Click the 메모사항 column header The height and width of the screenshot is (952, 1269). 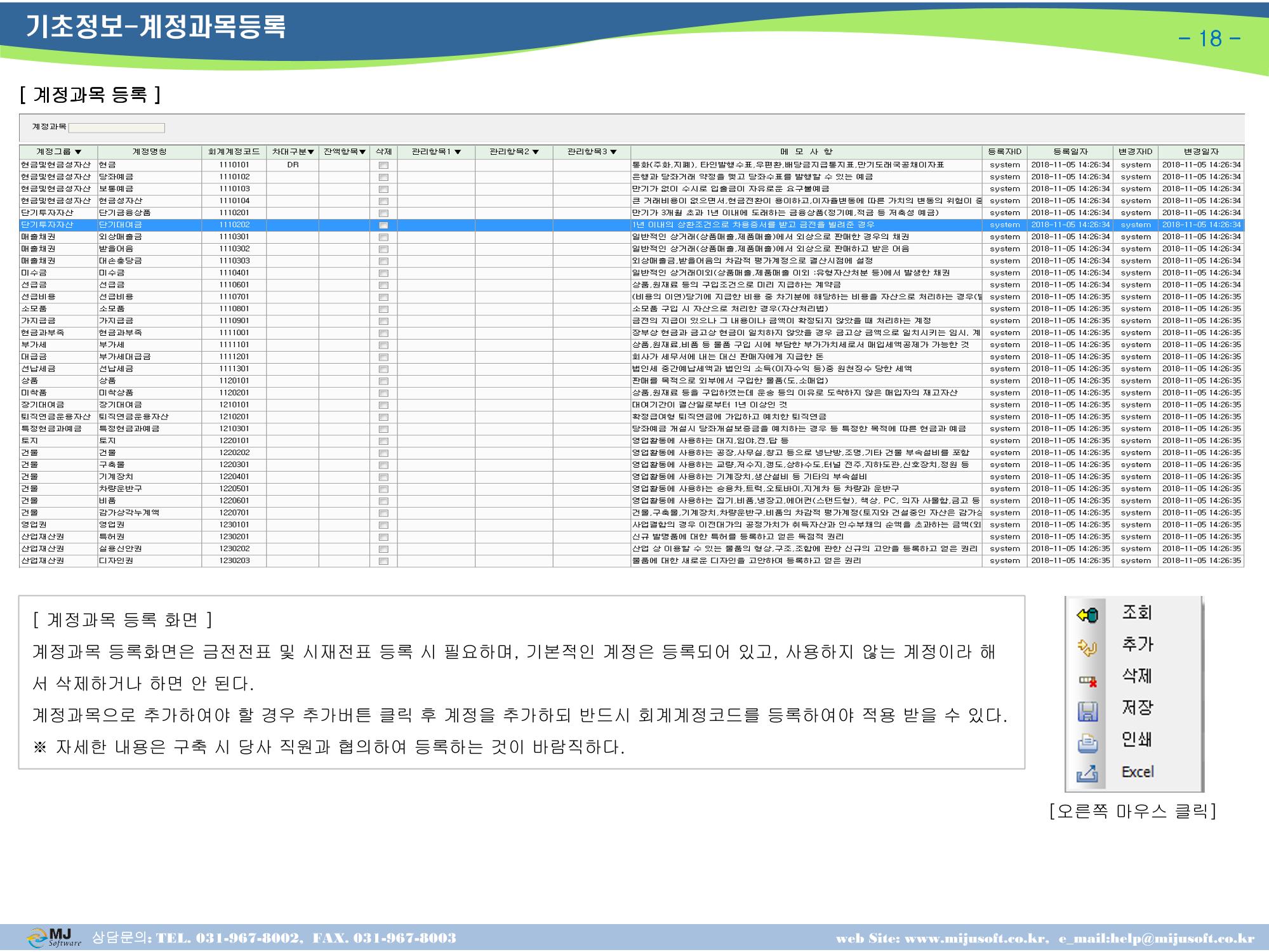806,152
